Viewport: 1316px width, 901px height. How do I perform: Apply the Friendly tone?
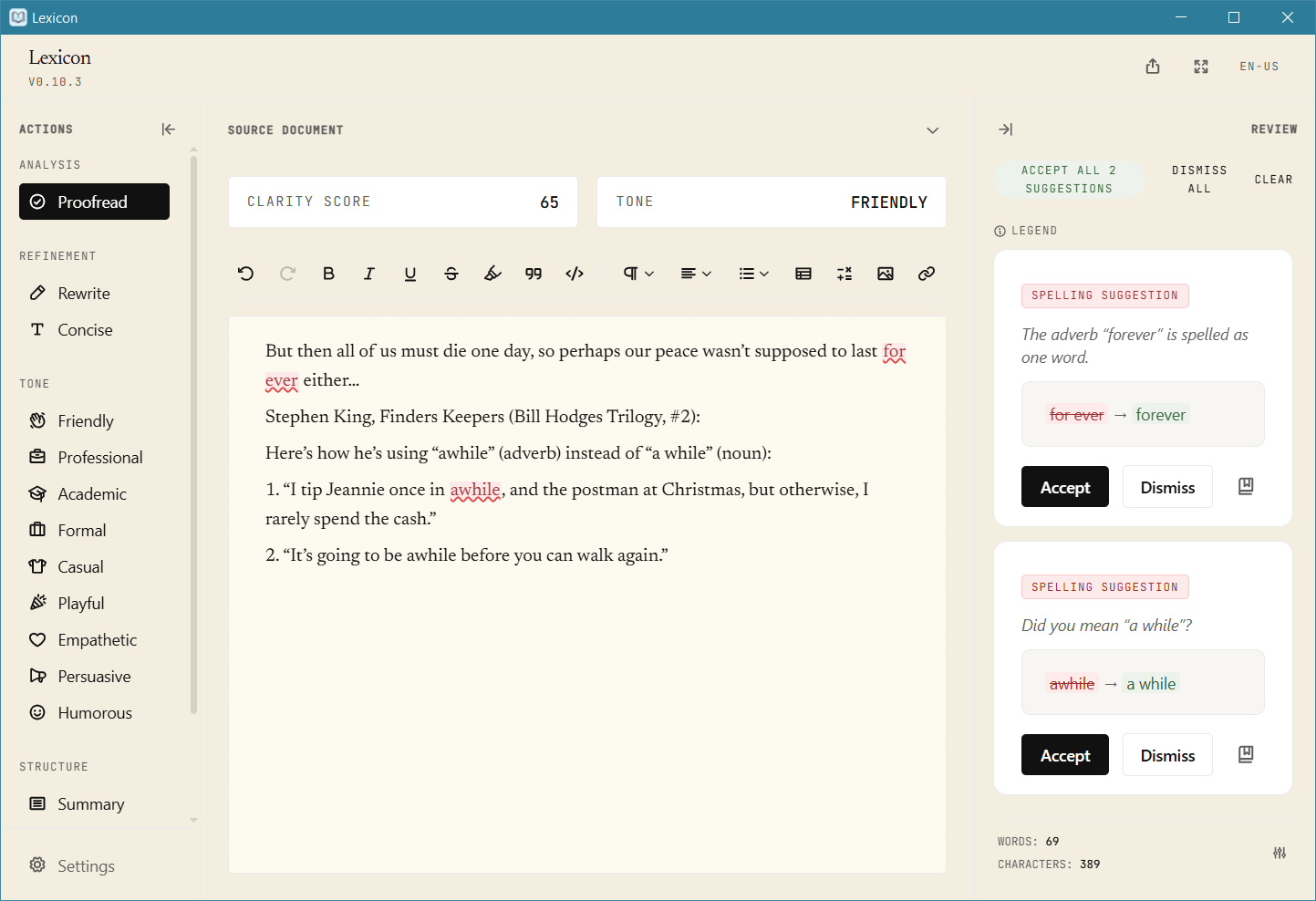coord(94,420)
